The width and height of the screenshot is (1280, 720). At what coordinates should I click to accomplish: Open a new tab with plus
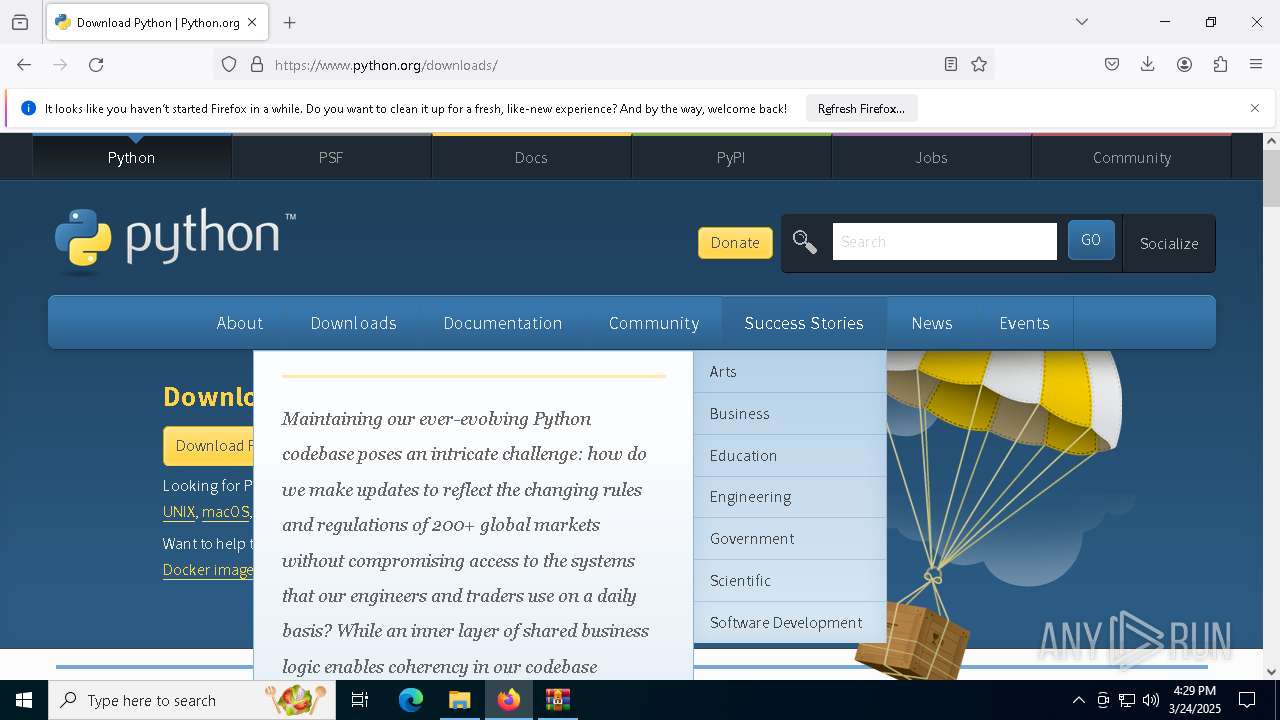click(x=290, y=22)
